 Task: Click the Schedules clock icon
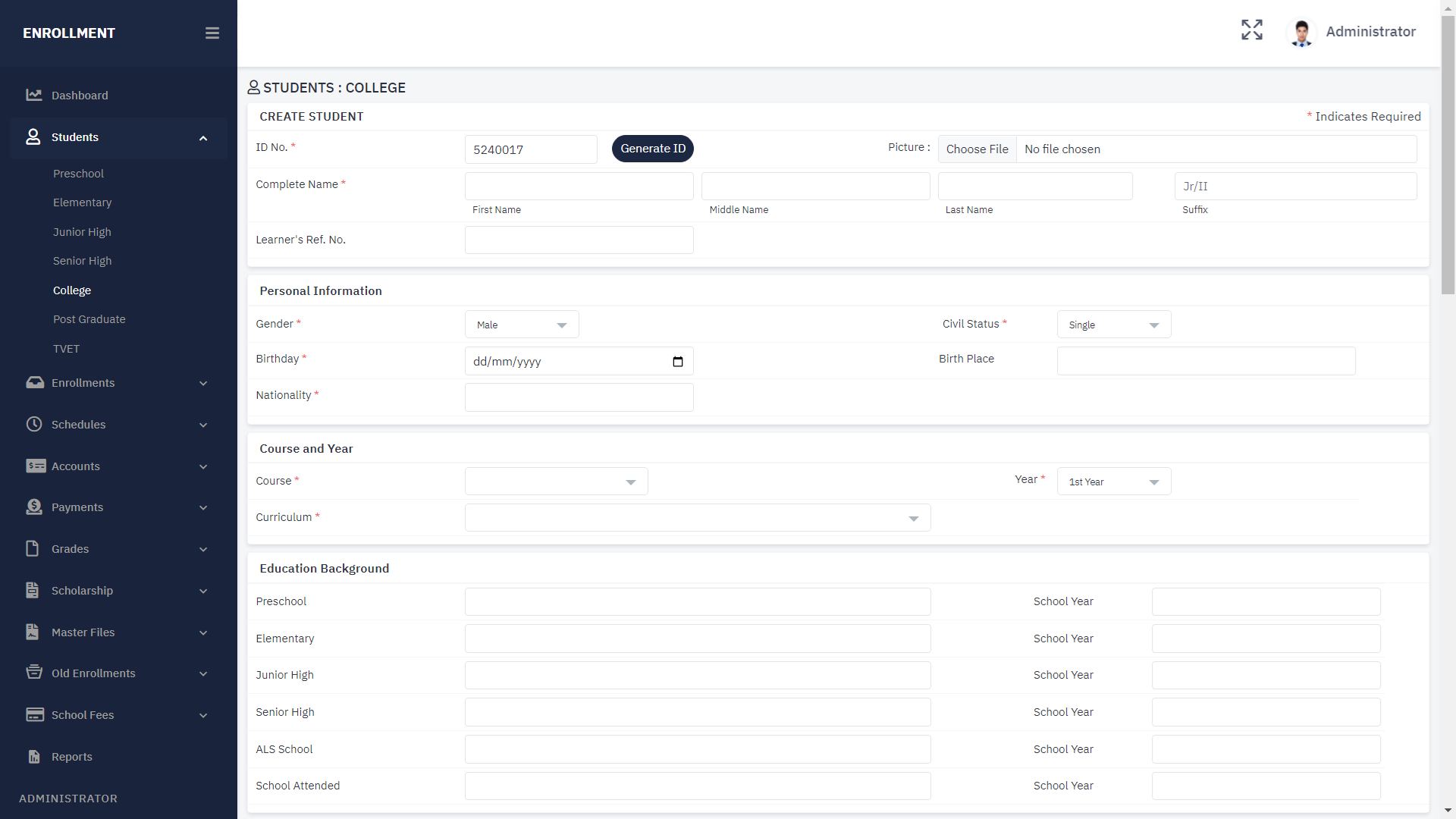tap(34, 424)
